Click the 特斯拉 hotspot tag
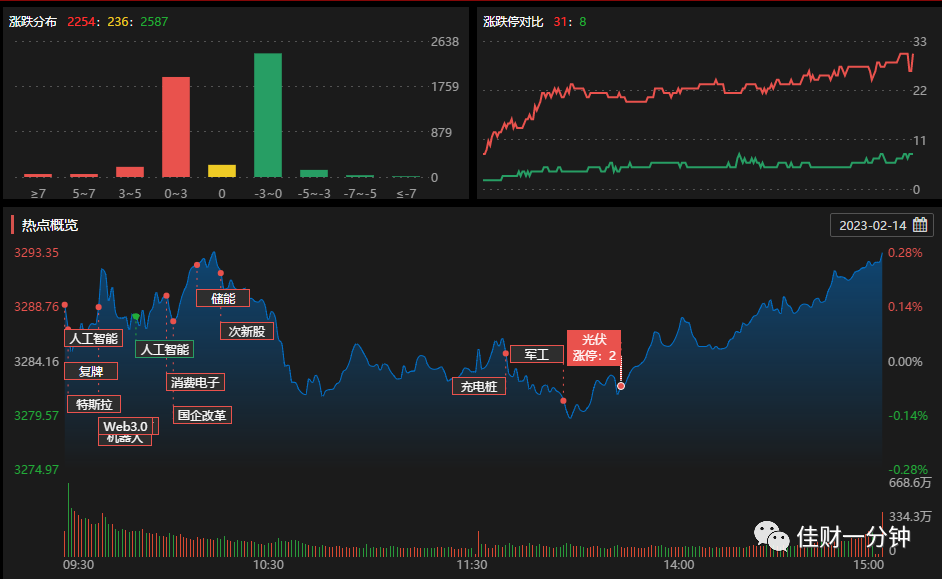The image size is (942, 579). [x=94, y=404]
